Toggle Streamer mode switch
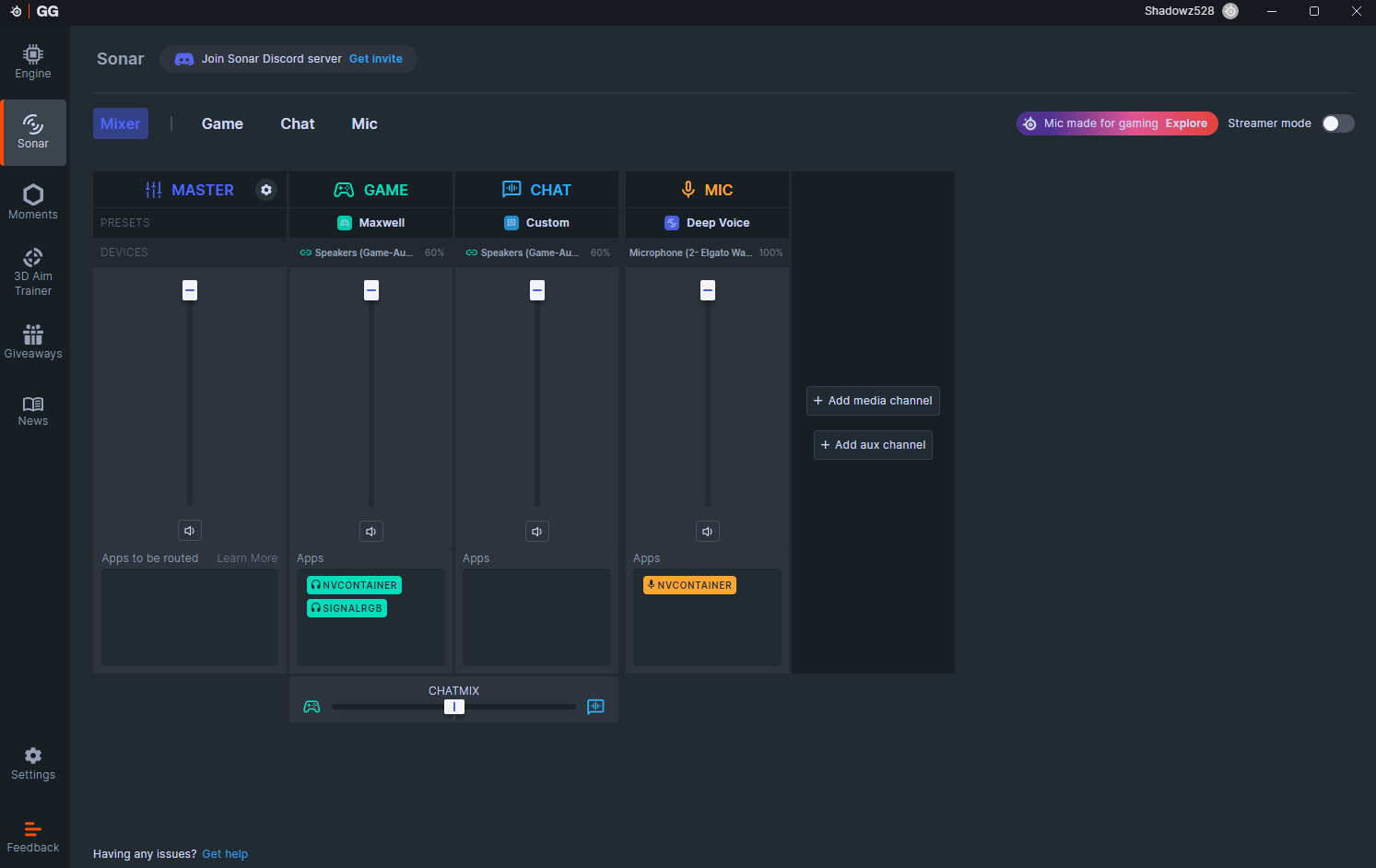This screenshot has width=1376, height=868. coord(1338,123)
